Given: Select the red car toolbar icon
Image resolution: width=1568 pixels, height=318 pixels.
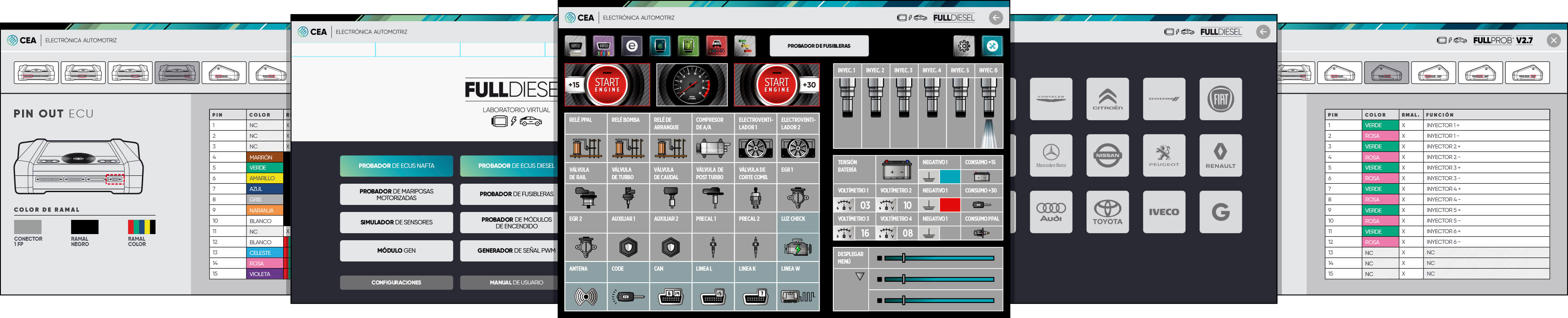Looking at the screenshot, I should click(x=717, y=45).
